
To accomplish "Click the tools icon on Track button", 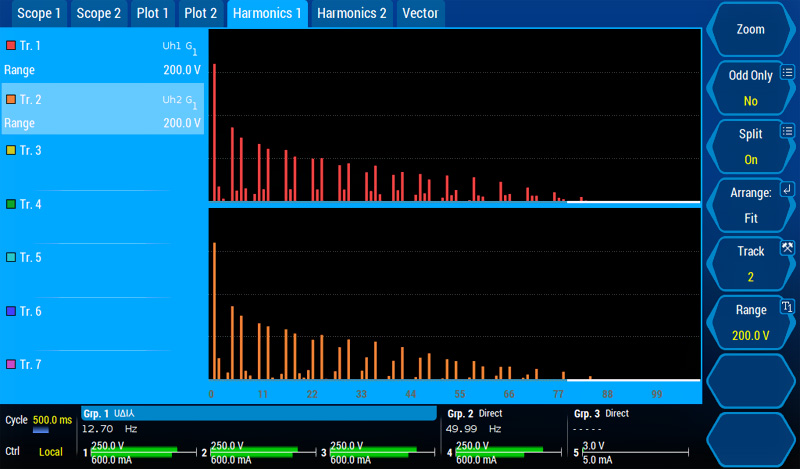I will pyautogui.click(x=787, y=248).
